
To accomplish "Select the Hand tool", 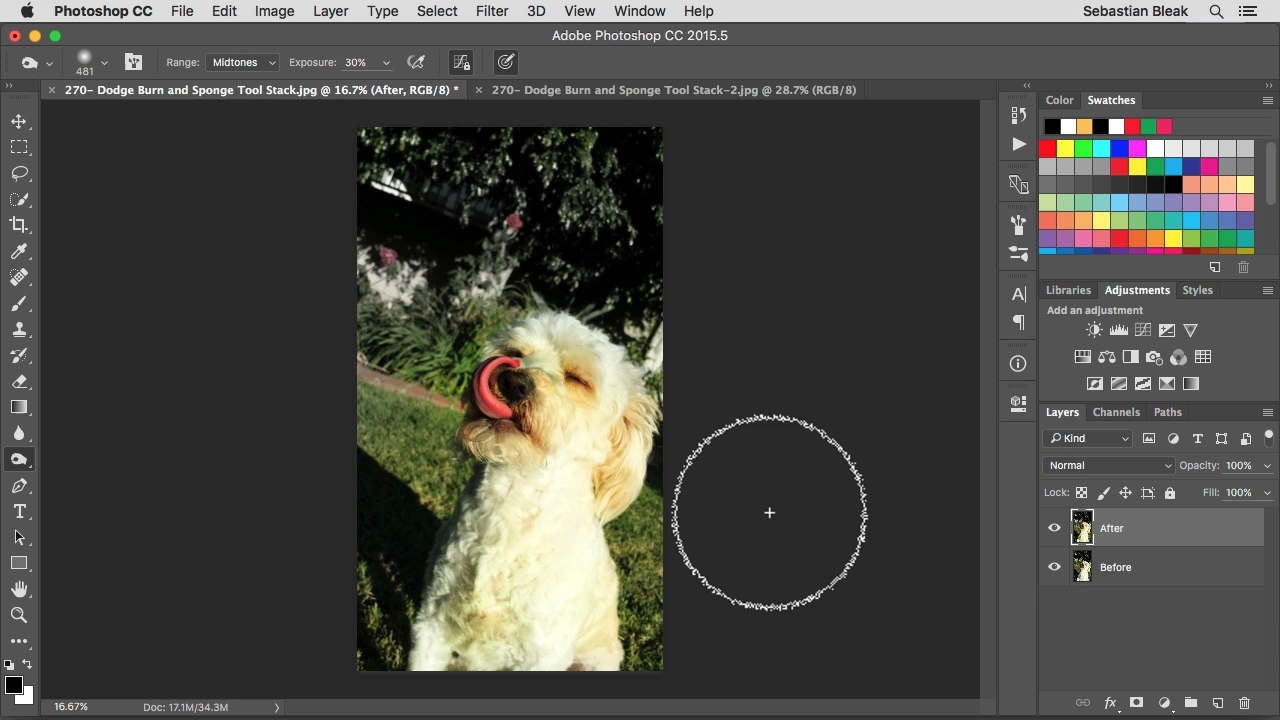I will [x=19, y=590].
